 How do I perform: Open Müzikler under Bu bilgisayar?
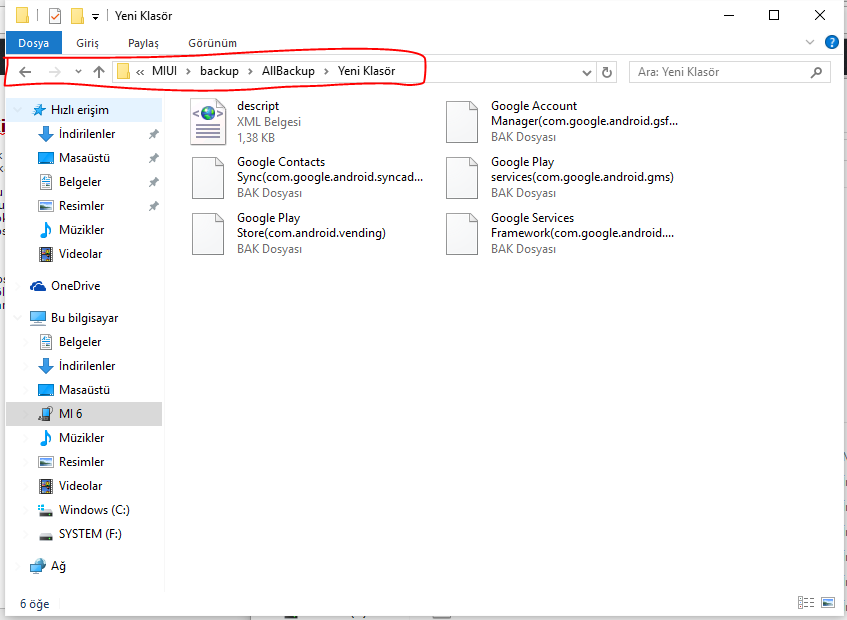pyautogui.click(x=84, y=438)
